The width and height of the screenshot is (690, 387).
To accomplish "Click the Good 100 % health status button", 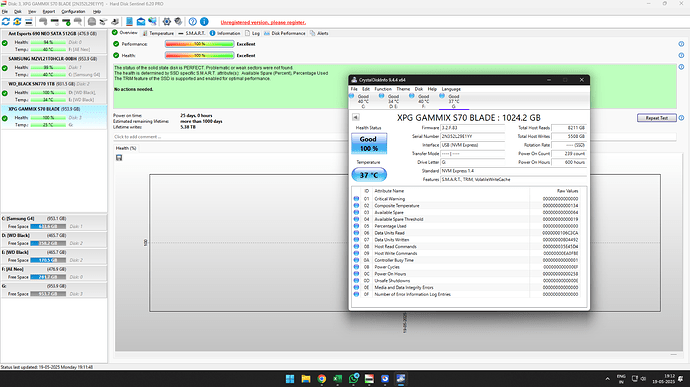I will (369, 144).
